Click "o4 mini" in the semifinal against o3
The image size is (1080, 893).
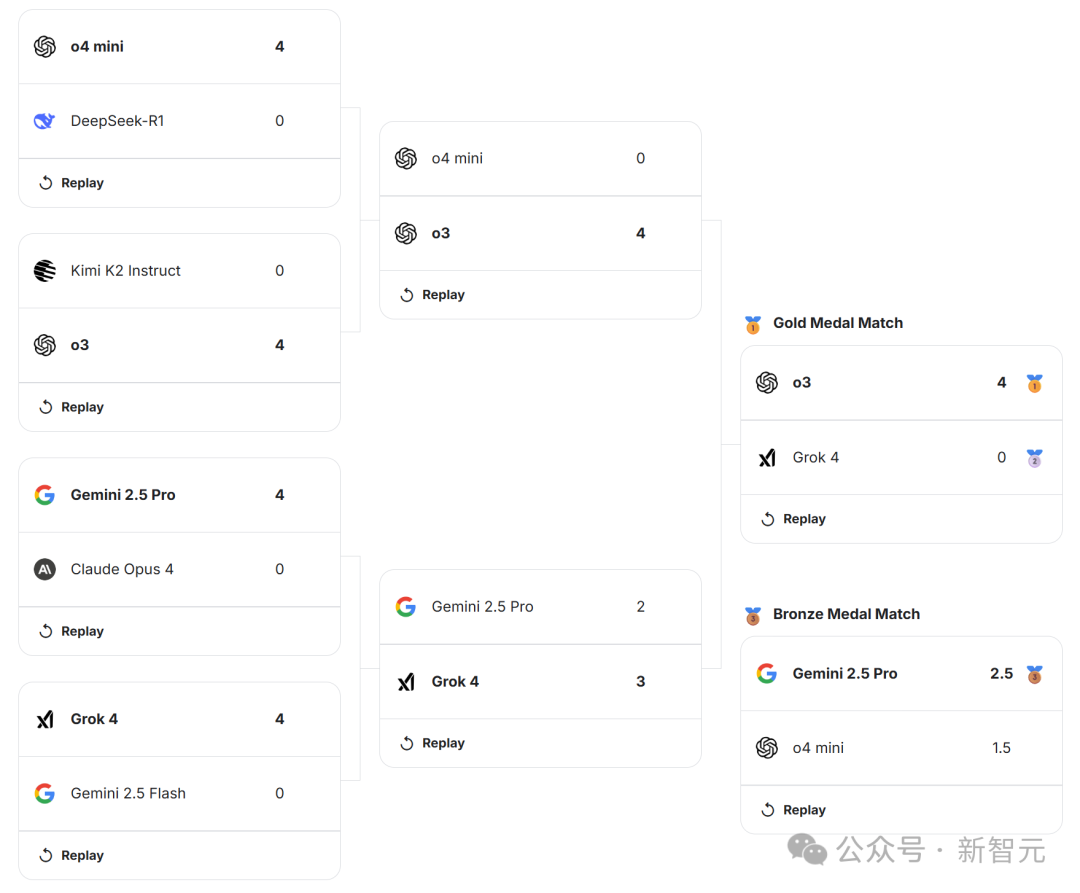457,158
